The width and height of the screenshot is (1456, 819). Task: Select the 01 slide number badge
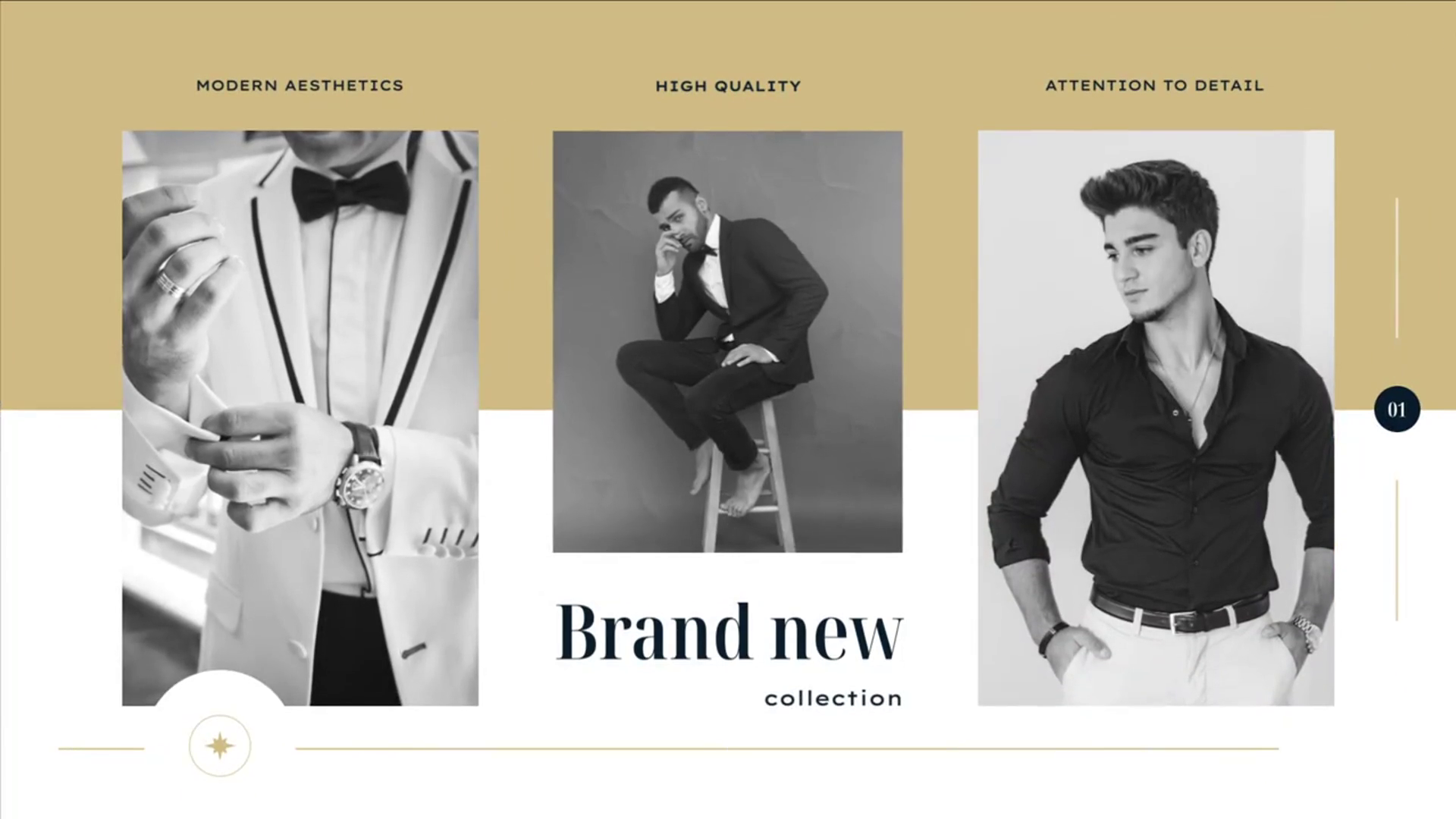(1397, 409)
